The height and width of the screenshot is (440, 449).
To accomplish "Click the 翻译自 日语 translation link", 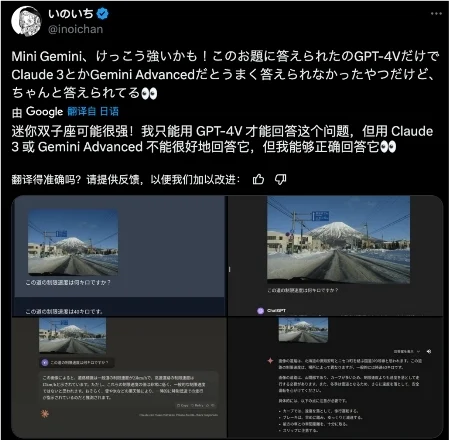I will click(x=93, y=111).
